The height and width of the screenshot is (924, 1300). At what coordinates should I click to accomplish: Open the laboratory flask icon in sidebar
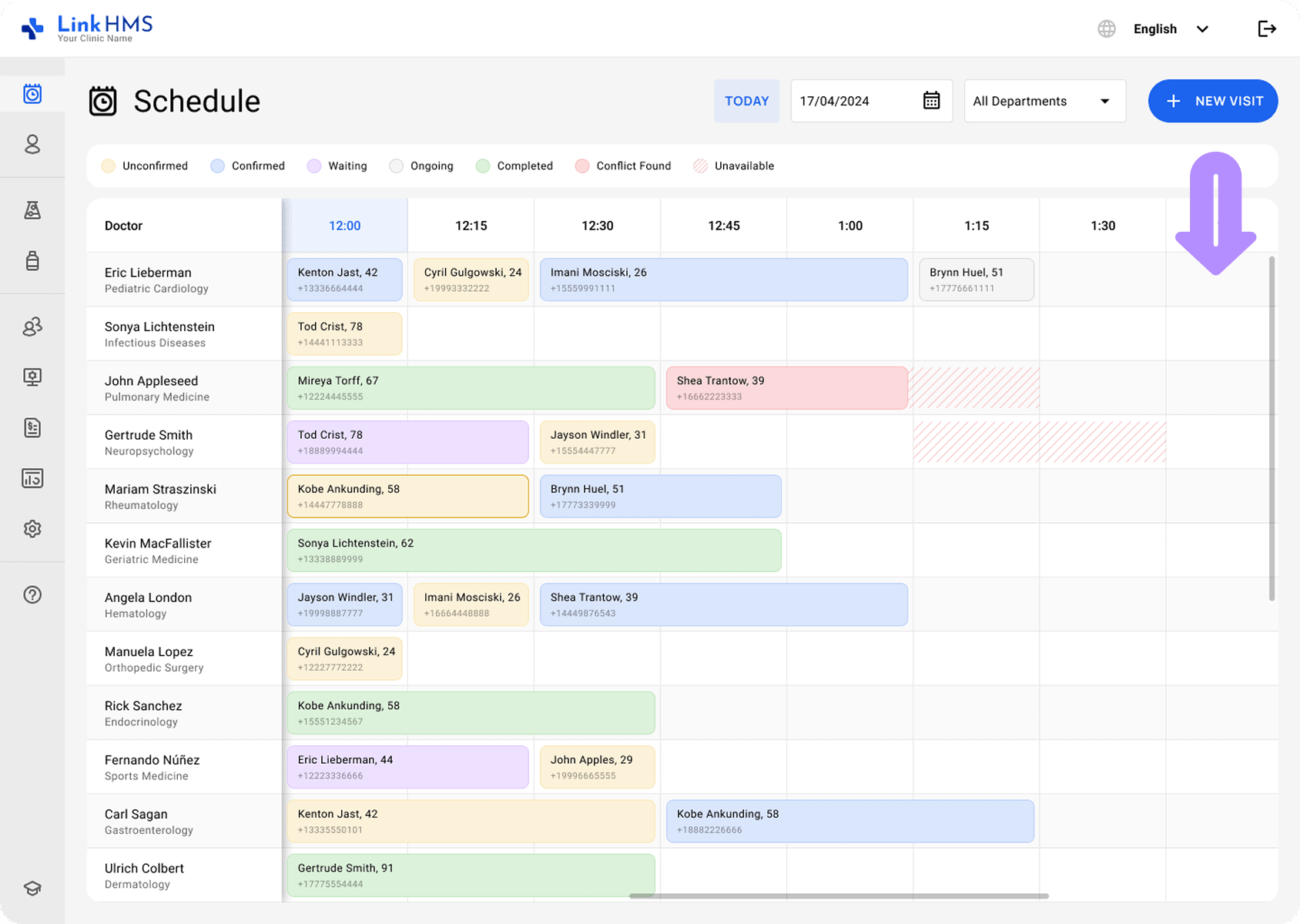[x=32, y=210]
